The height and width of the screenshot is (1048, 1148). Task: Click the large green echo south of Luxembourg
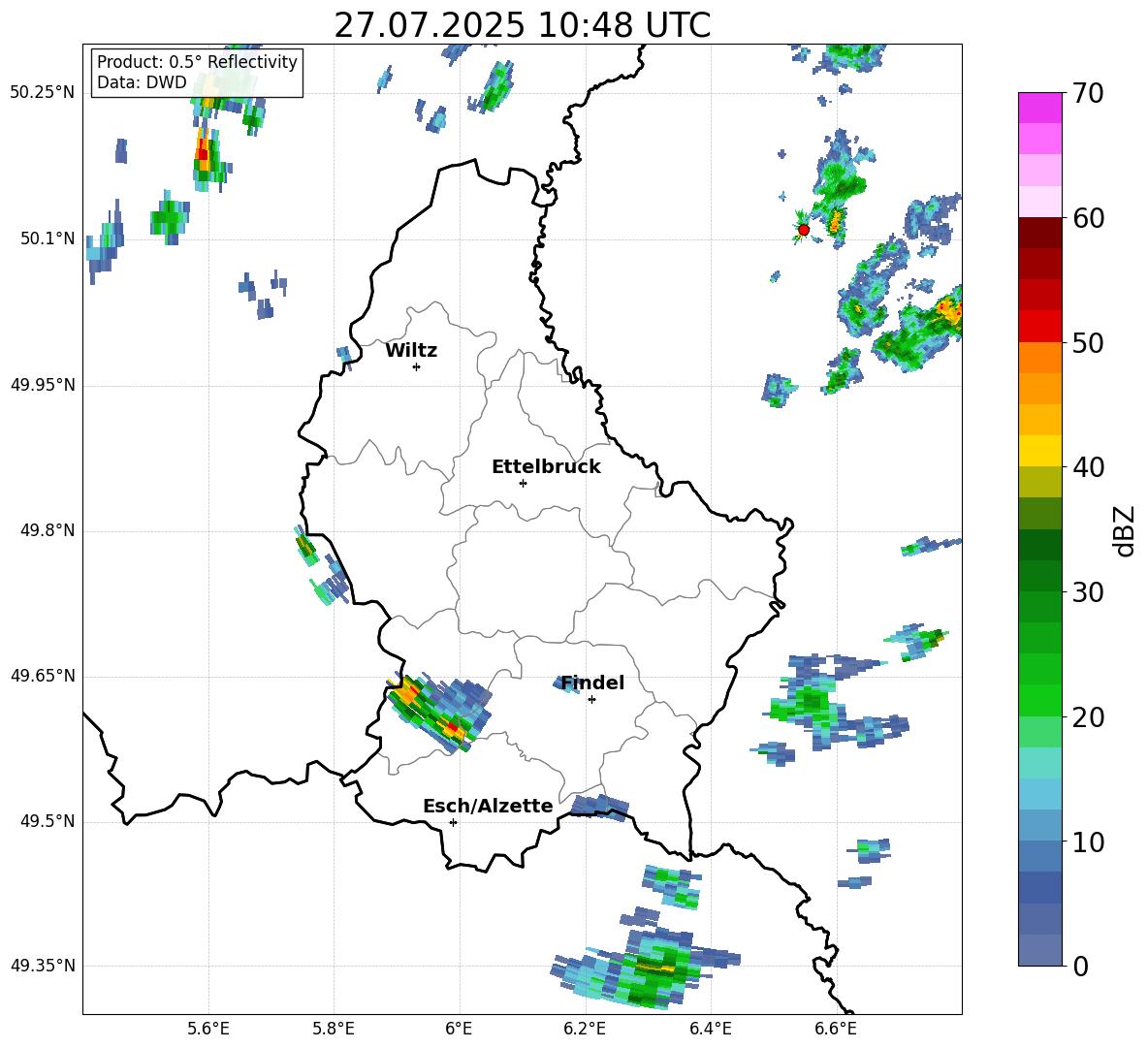[x=644, y=966]
